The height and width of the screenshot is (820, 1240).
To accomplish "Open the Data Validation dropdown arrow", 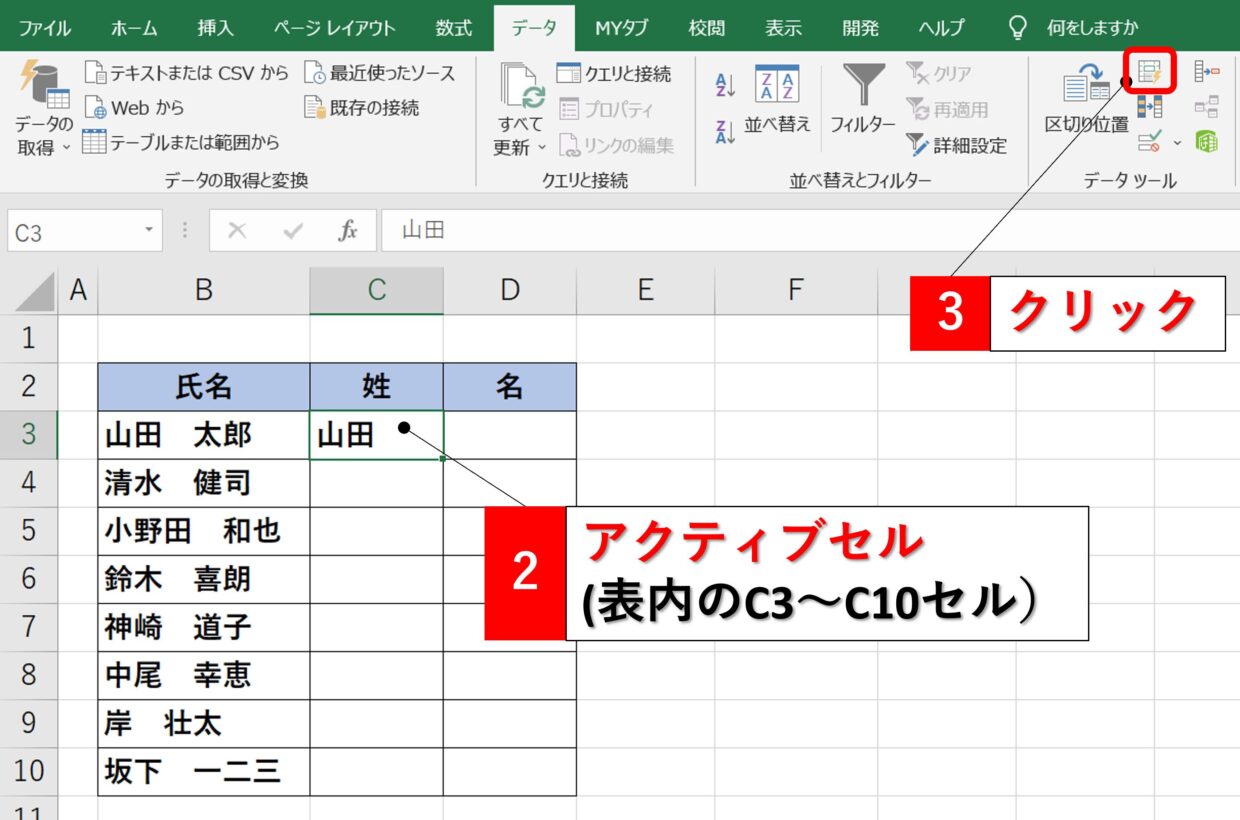I will (1177, 142).
